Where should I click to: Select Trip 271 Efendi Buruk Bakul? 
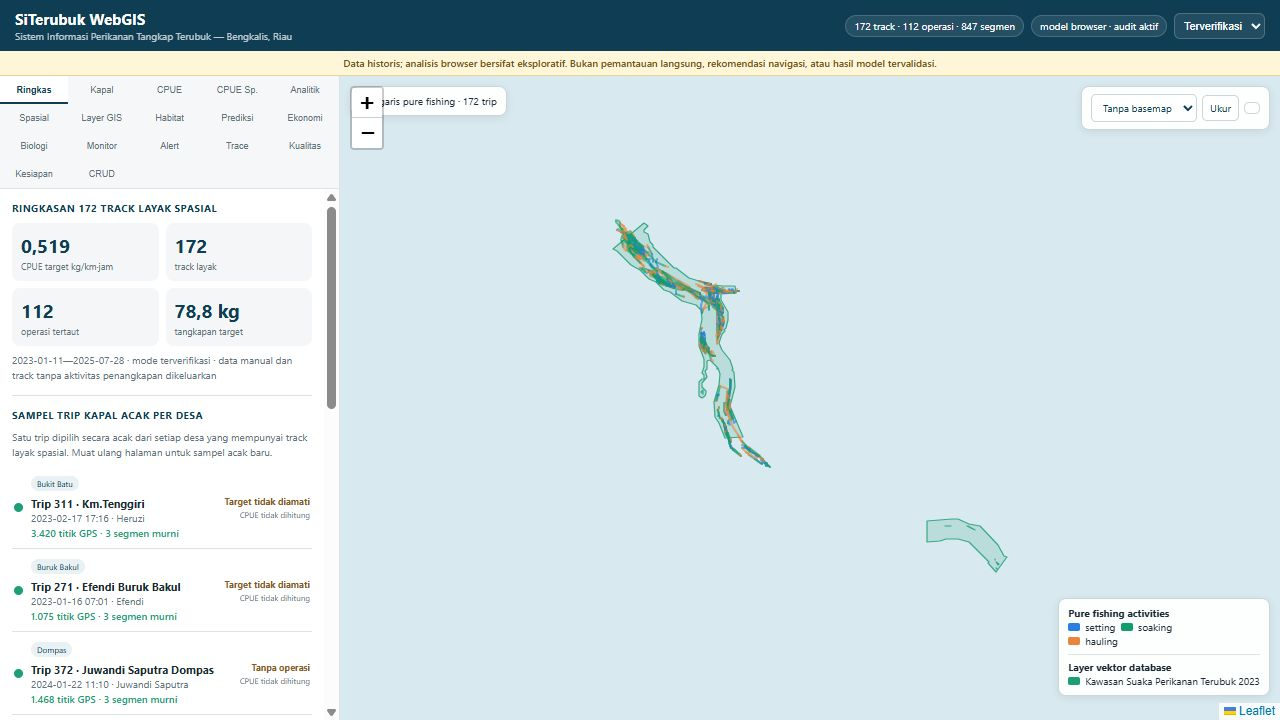tap(161, 590)
